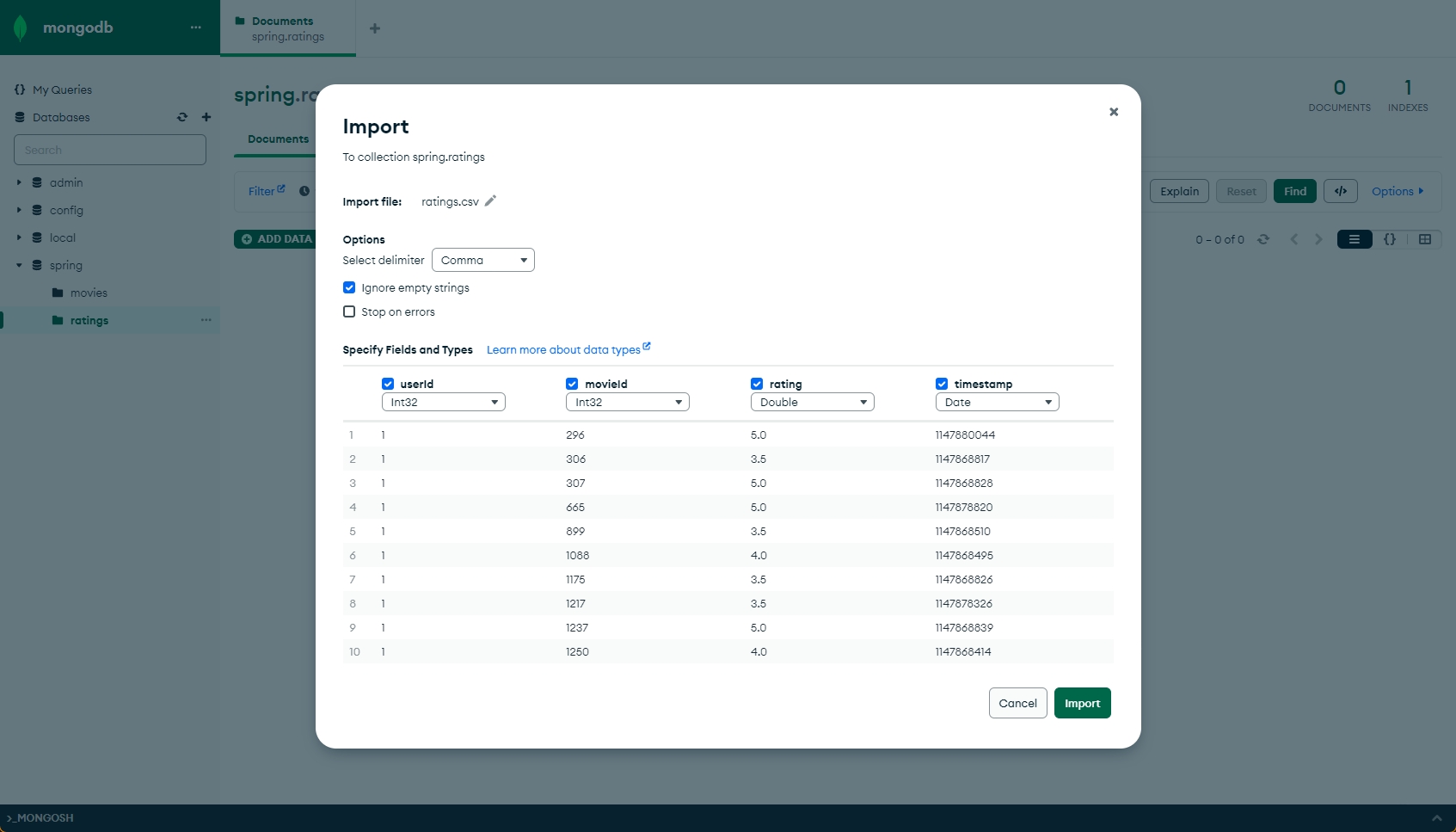Change rating type from Double
This screenshot has height=832, width=1456.
click(x=813, y=402)
